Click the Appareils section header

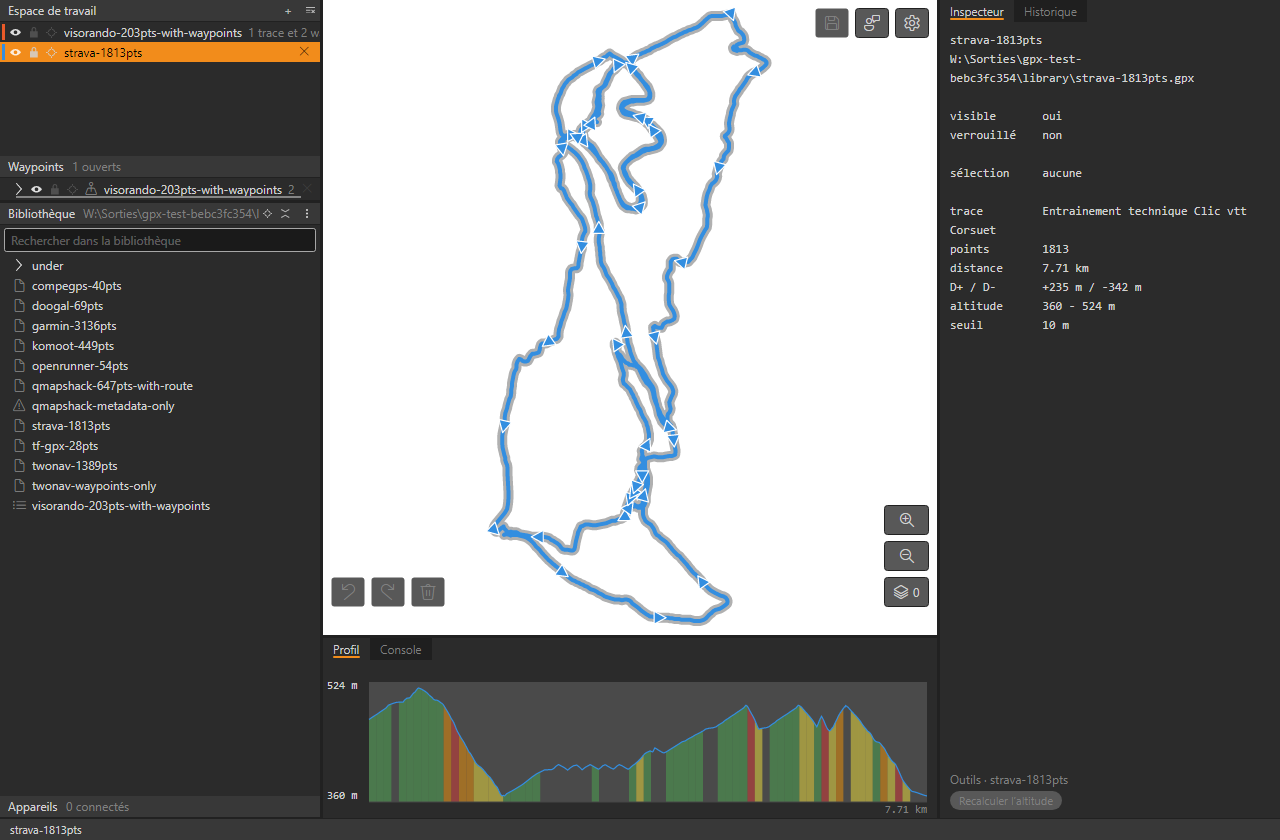coord(160,807)
